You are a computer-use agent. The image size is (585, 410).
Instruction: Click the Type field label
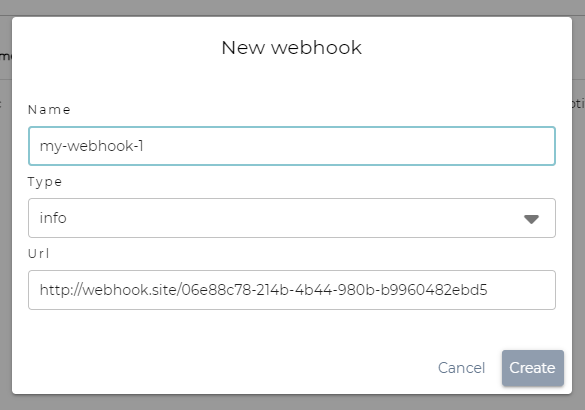(45, 182)
